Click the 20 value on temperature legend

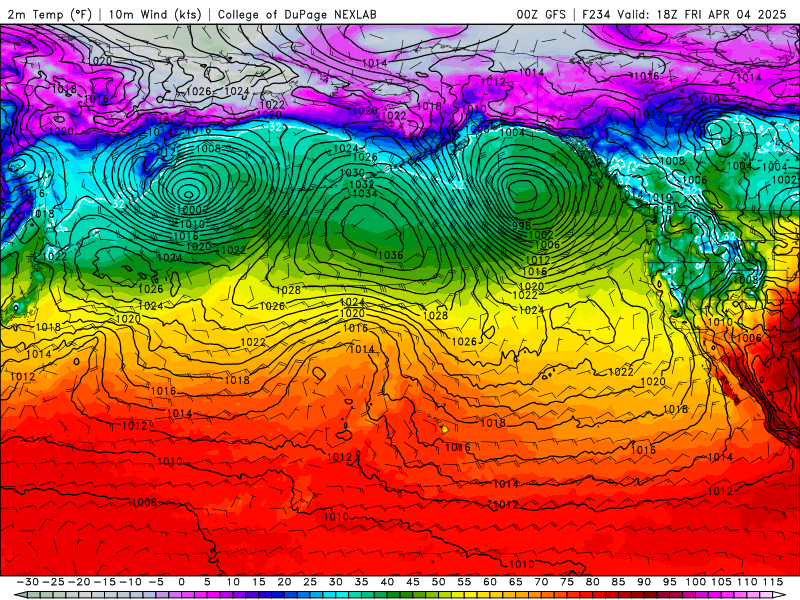pyautogui.click(x=284, y=582)
